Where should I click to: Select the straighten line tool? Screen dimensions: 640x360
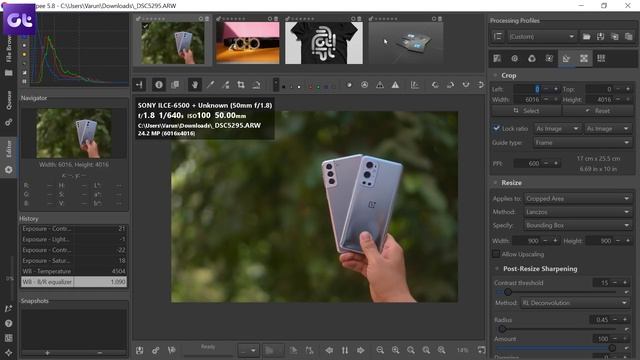[x=256, y=85]
